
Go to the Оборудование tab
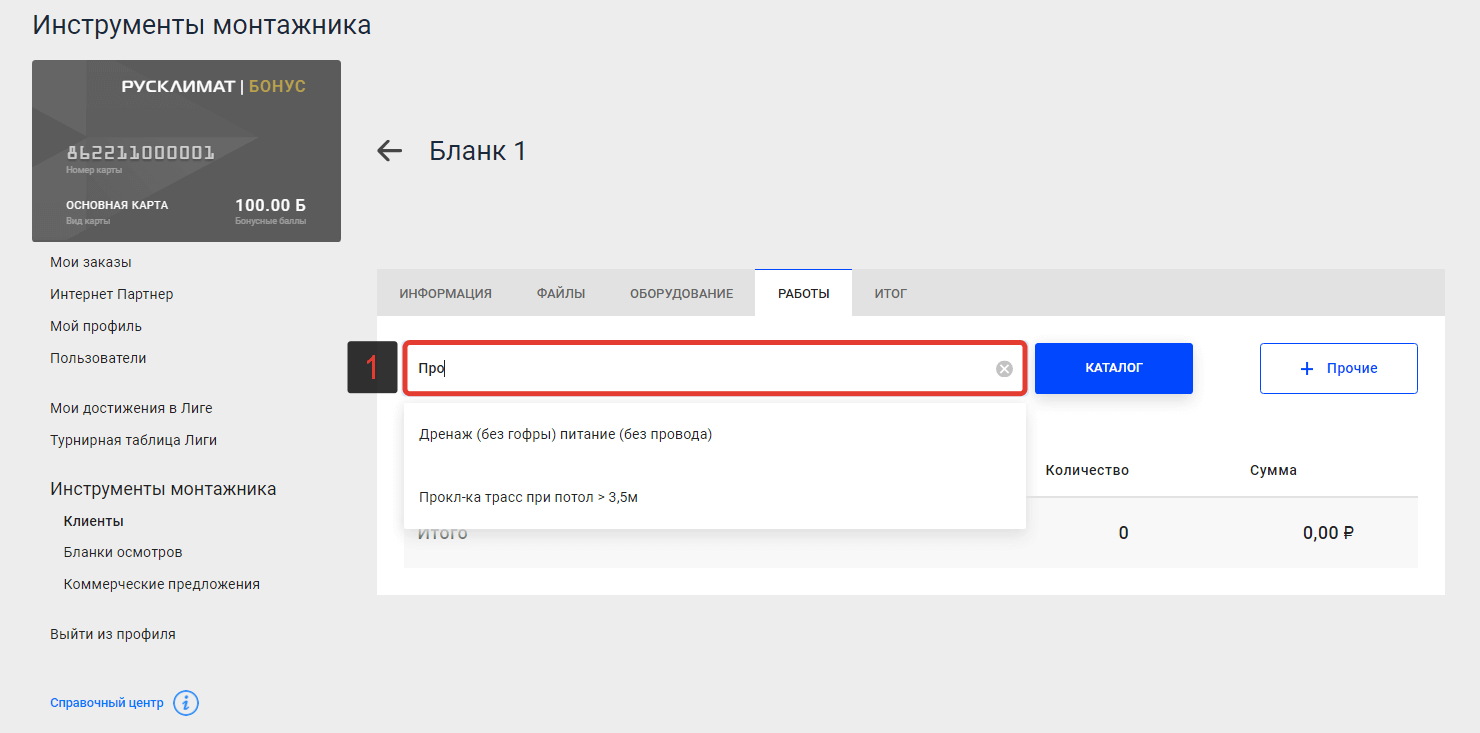pyautogui.click(x=681, y=293)
